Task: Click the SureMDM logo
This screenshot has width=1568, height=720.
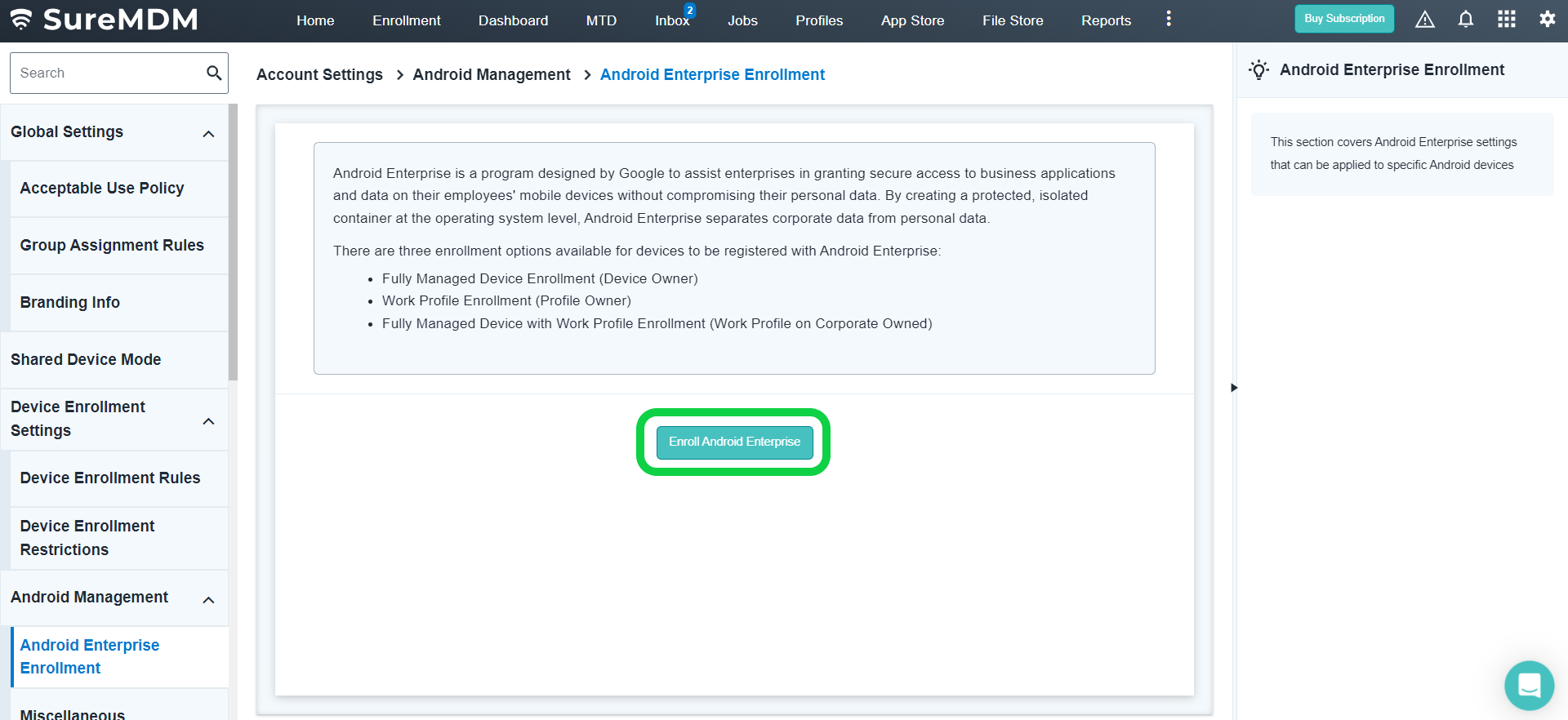Action: (x=103, y=20)
